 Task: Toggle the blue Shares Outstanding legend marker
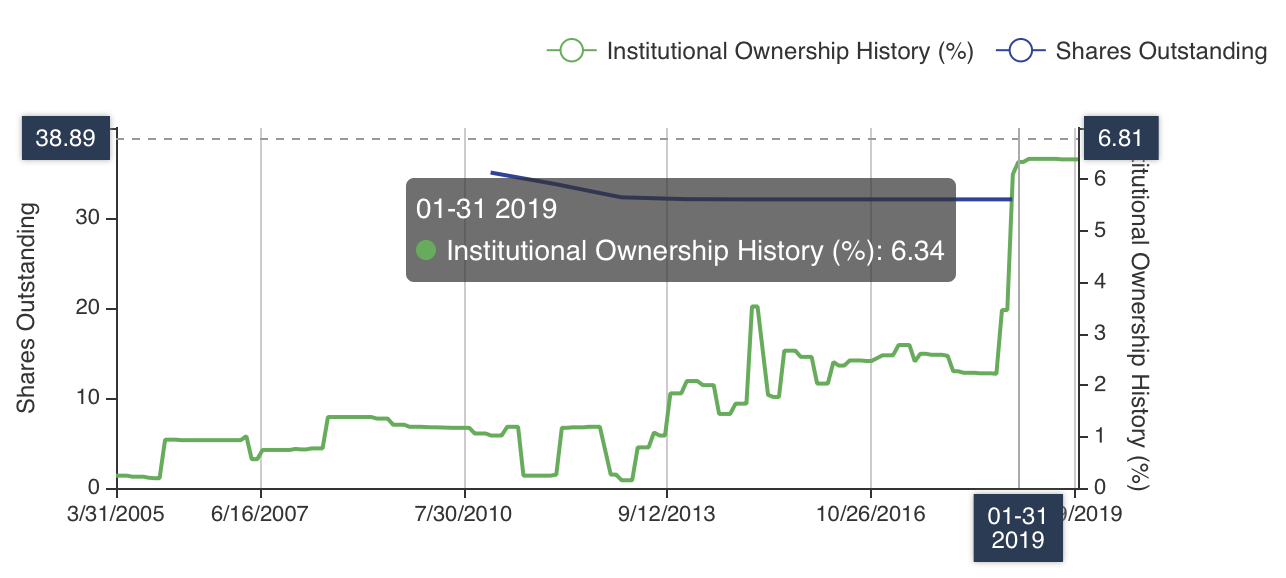[1021, 51]
